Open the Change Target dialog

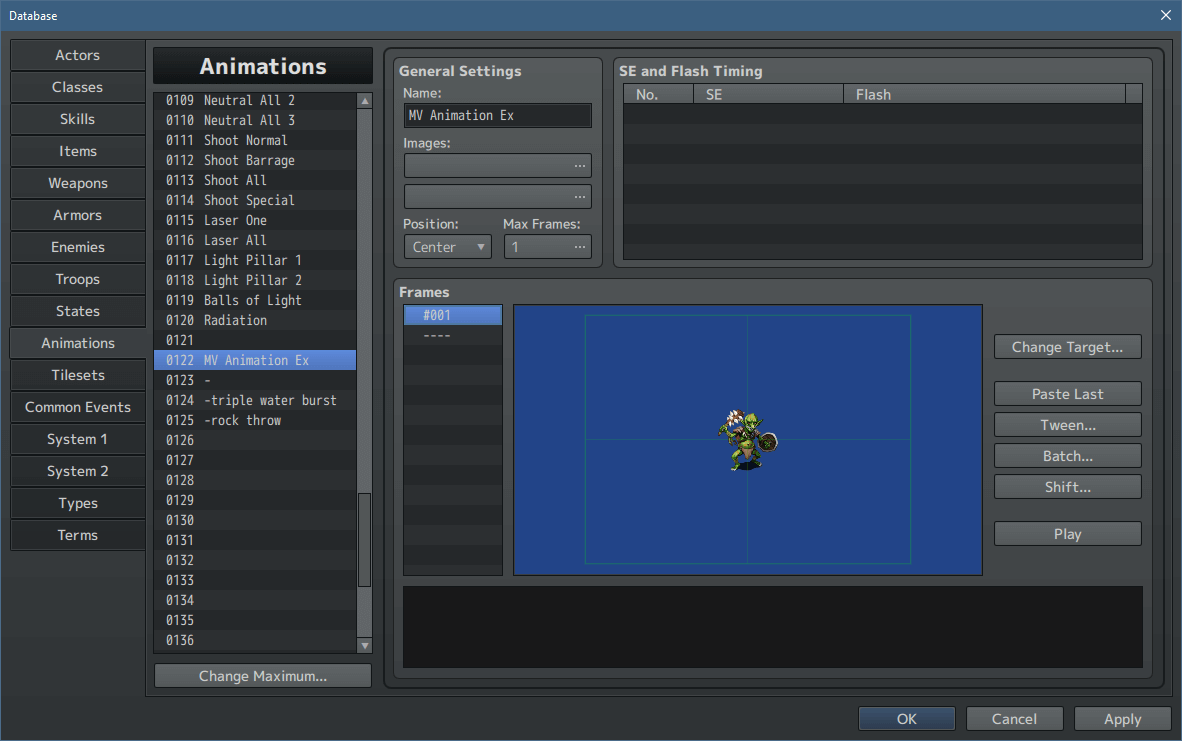tap(1067, 347)
